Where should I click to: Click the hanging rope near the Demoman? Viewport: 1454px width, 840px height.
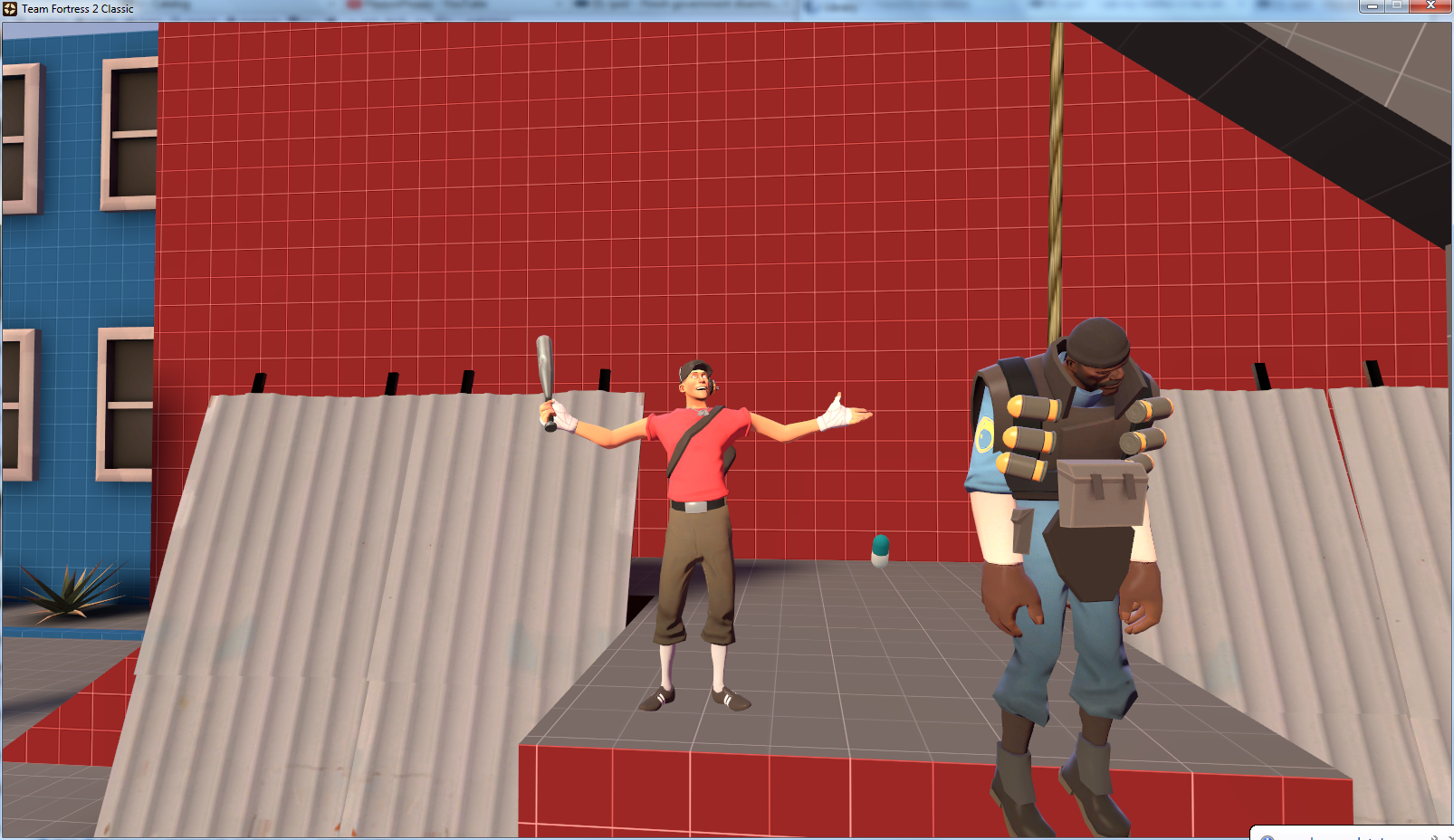1056,181
